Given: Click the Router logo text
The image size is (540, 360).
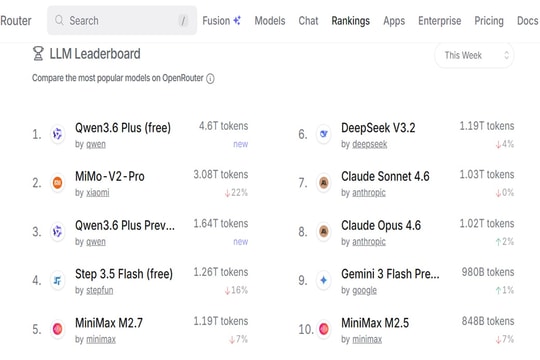Looking at the screenshot, I should [15, 21].
